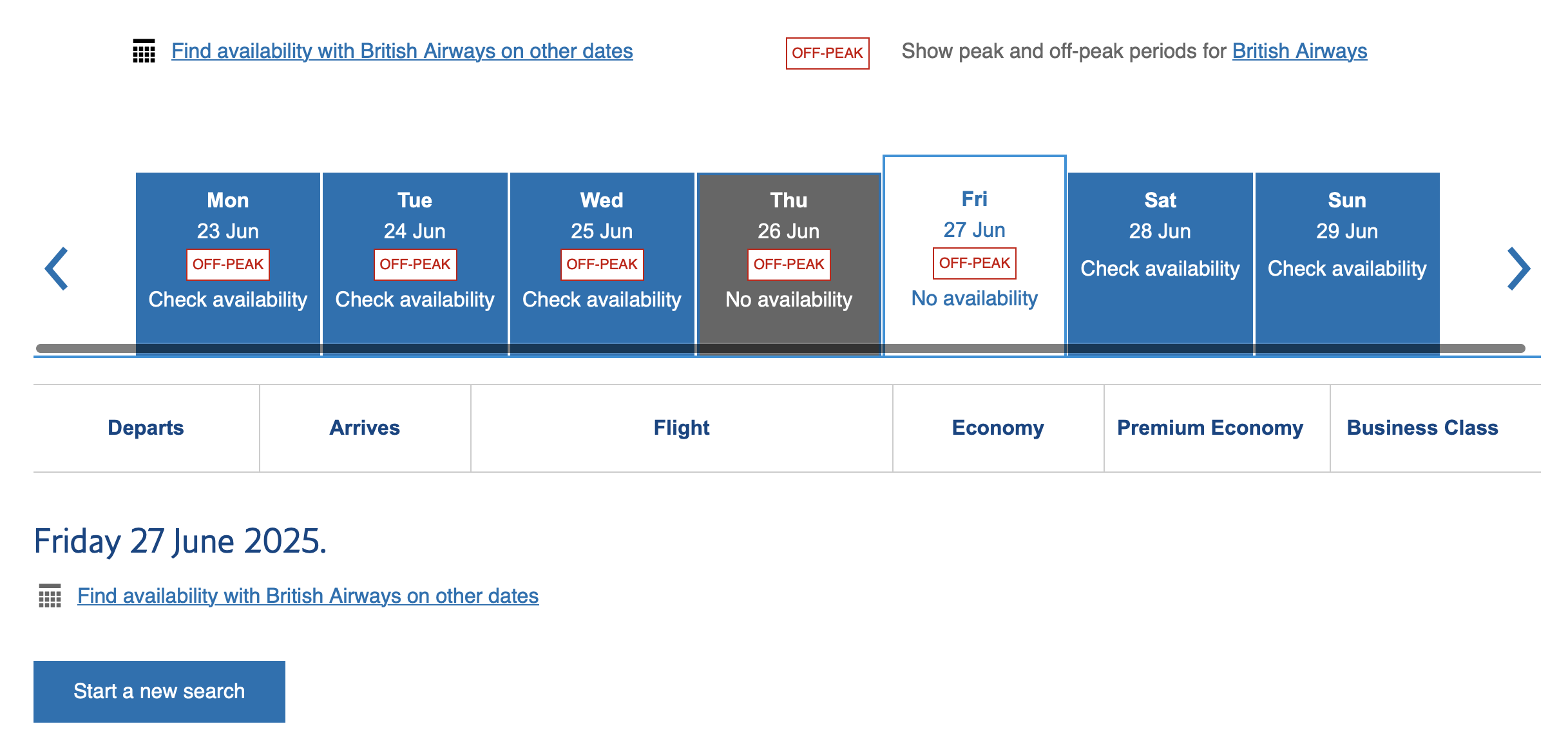The image size is (1568, 751).
Task: Advance to next week with right chevron
Action: [1518, 269]
